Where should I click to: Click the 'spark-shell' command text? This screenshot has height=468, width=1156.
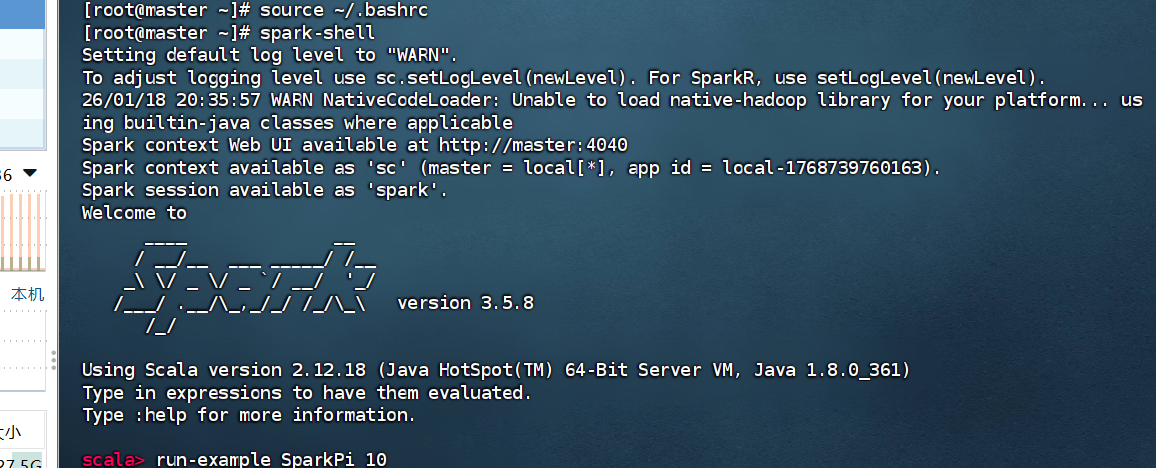[x=317, y=33]
